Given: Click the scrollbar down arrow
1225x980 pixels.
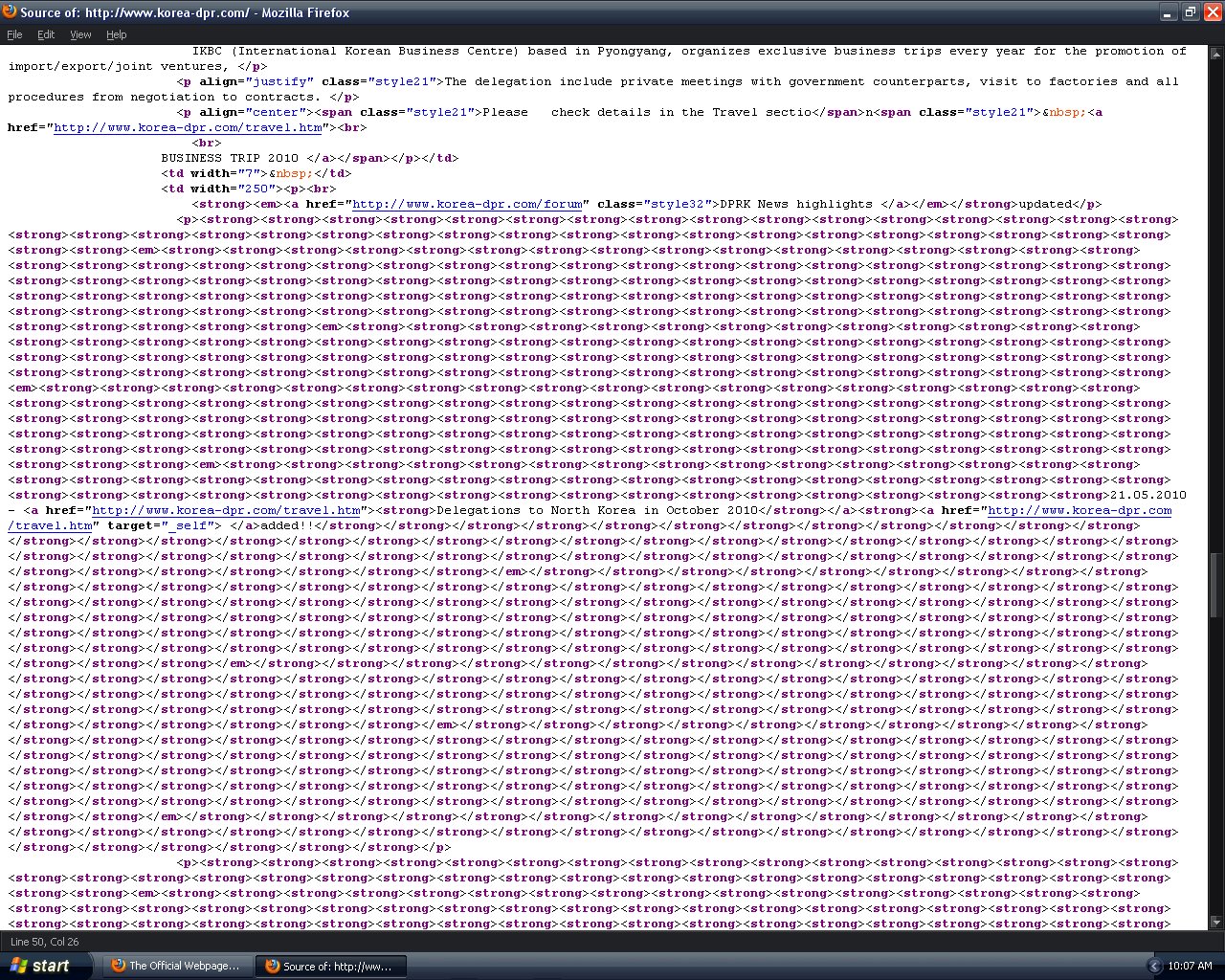Looking at the screenshot, I should [x=1215, y=922].
